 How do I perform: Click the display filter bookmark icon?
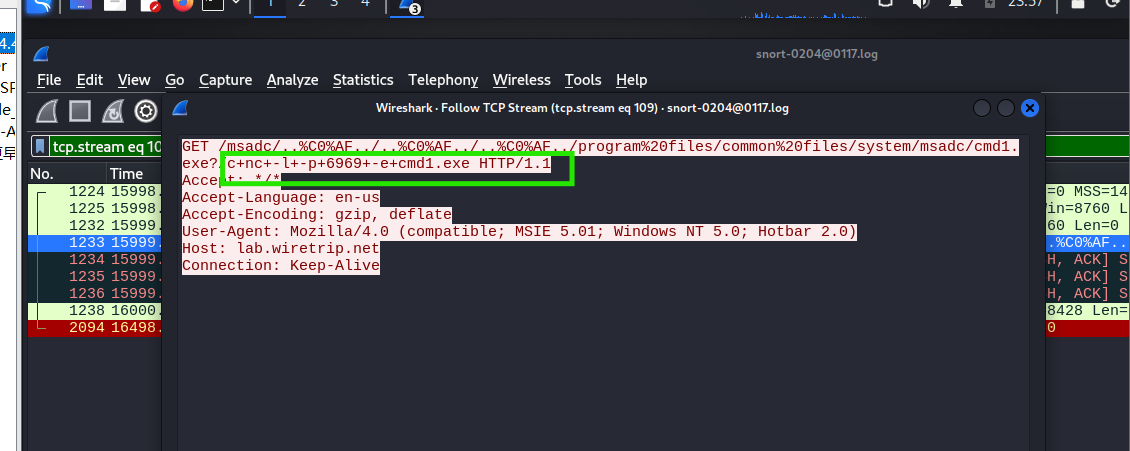40,147
